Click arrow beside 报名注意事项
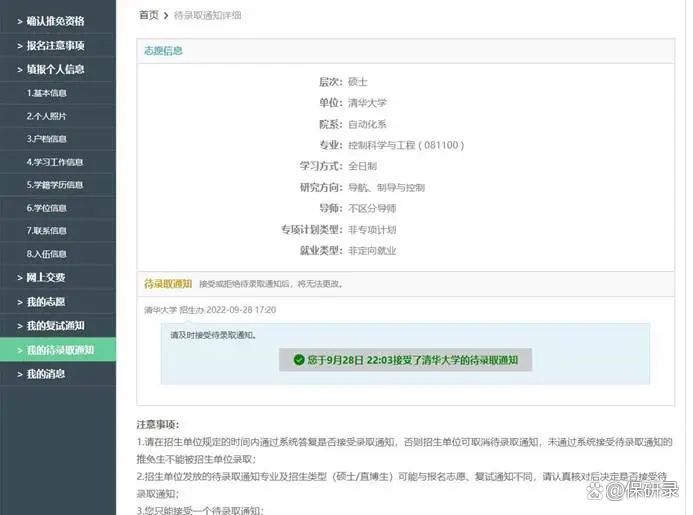Image resolution: width=693 pixels, height=515 pixels. click(20, 46)
